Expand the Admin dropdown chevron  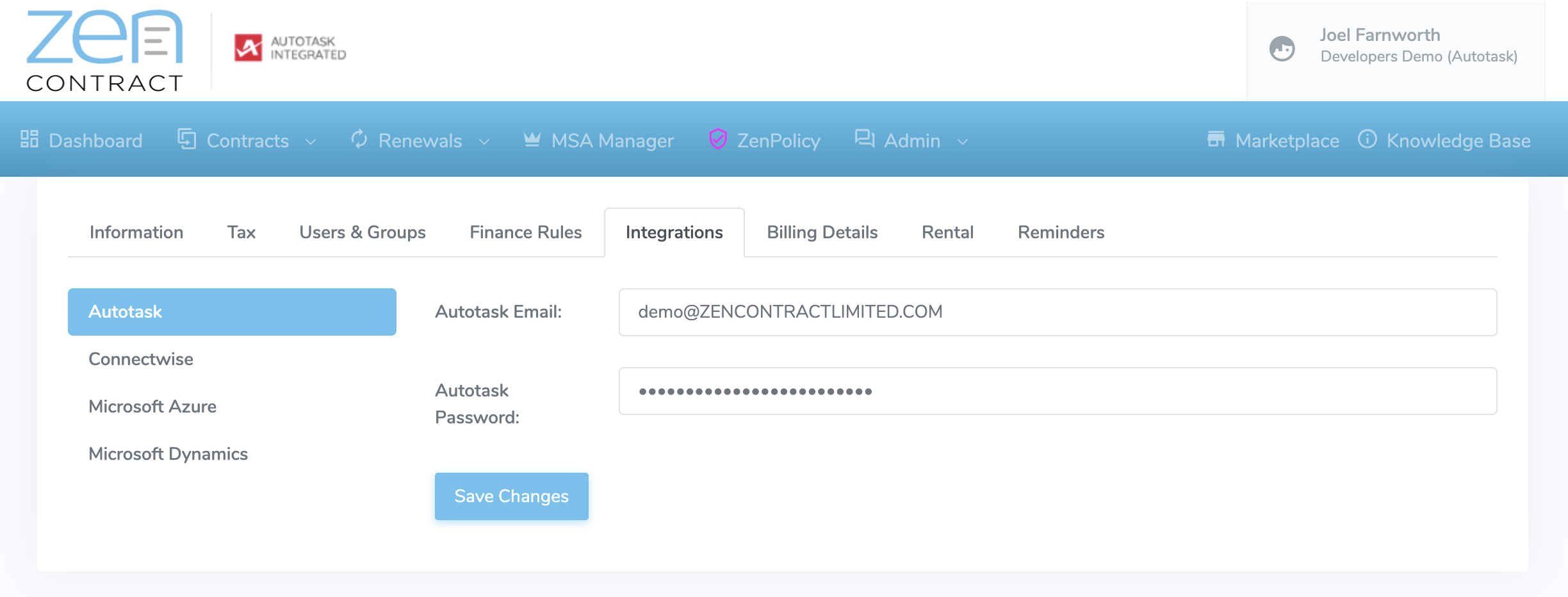click(x=962, y=142)
